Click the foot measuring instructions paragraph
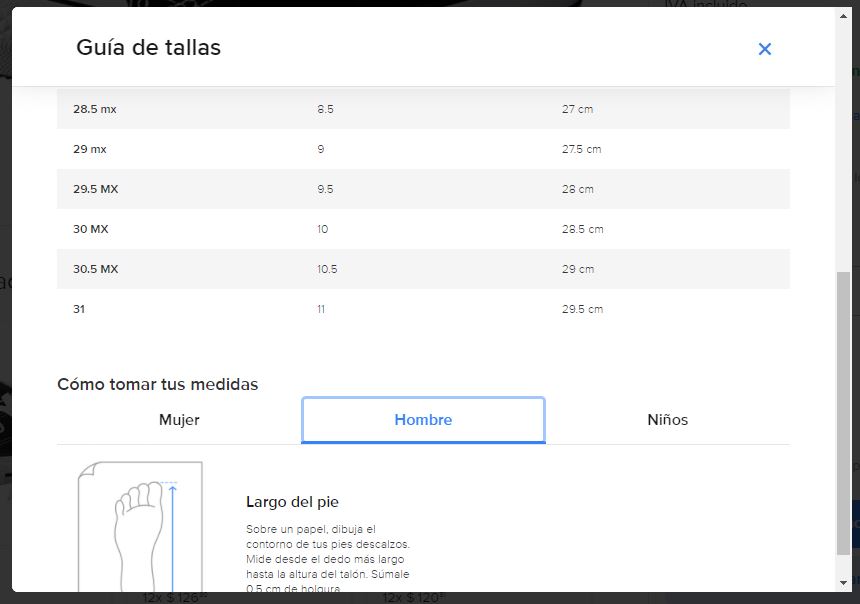This screenshot has width=860, height=604. [x=327, y=558]
